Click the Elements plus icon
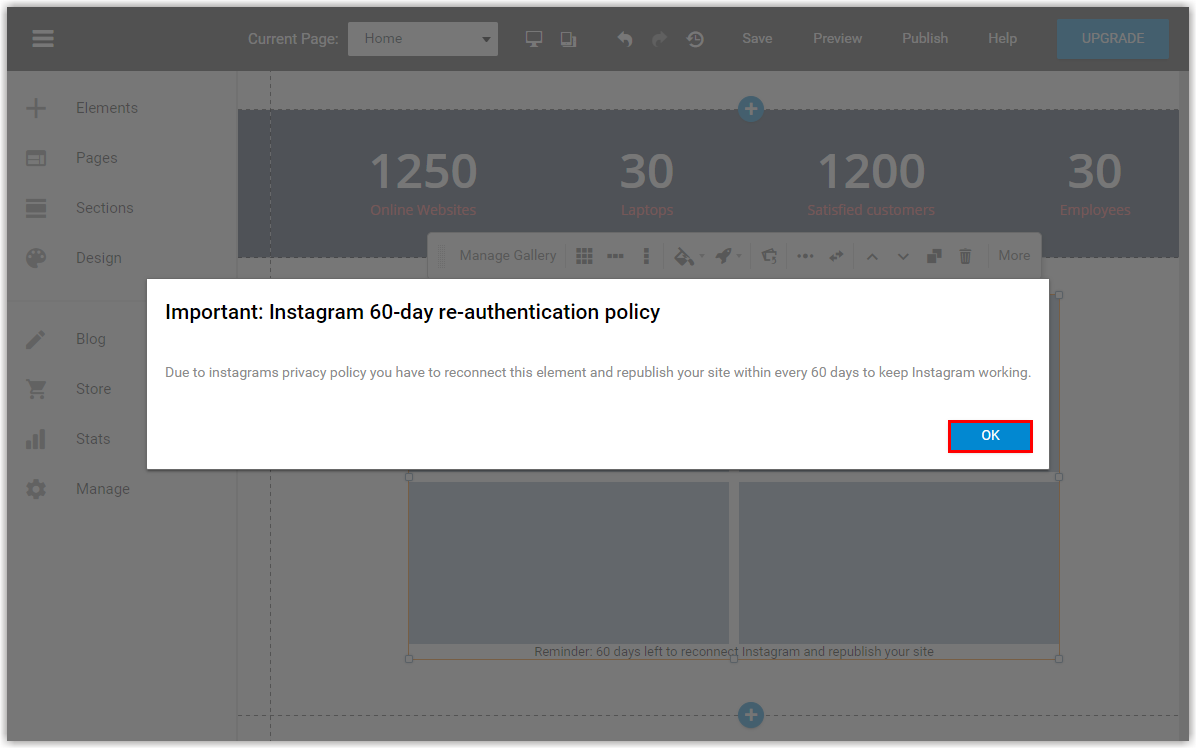Screen dimensions: 1197x749 coord(36,108)
